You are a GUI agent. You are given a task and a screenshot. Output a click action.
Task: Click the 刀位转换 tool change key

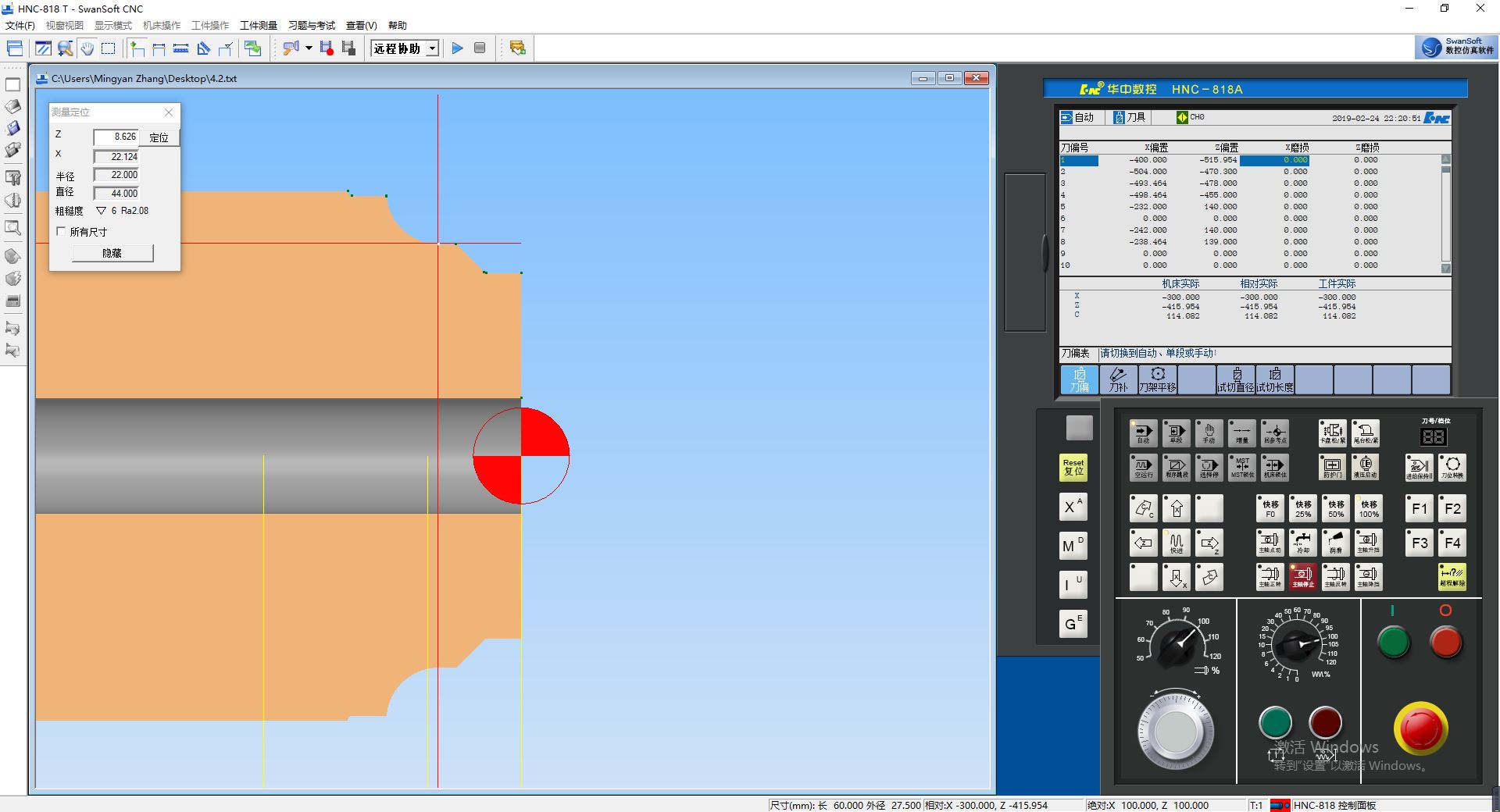coord(1452,467)
